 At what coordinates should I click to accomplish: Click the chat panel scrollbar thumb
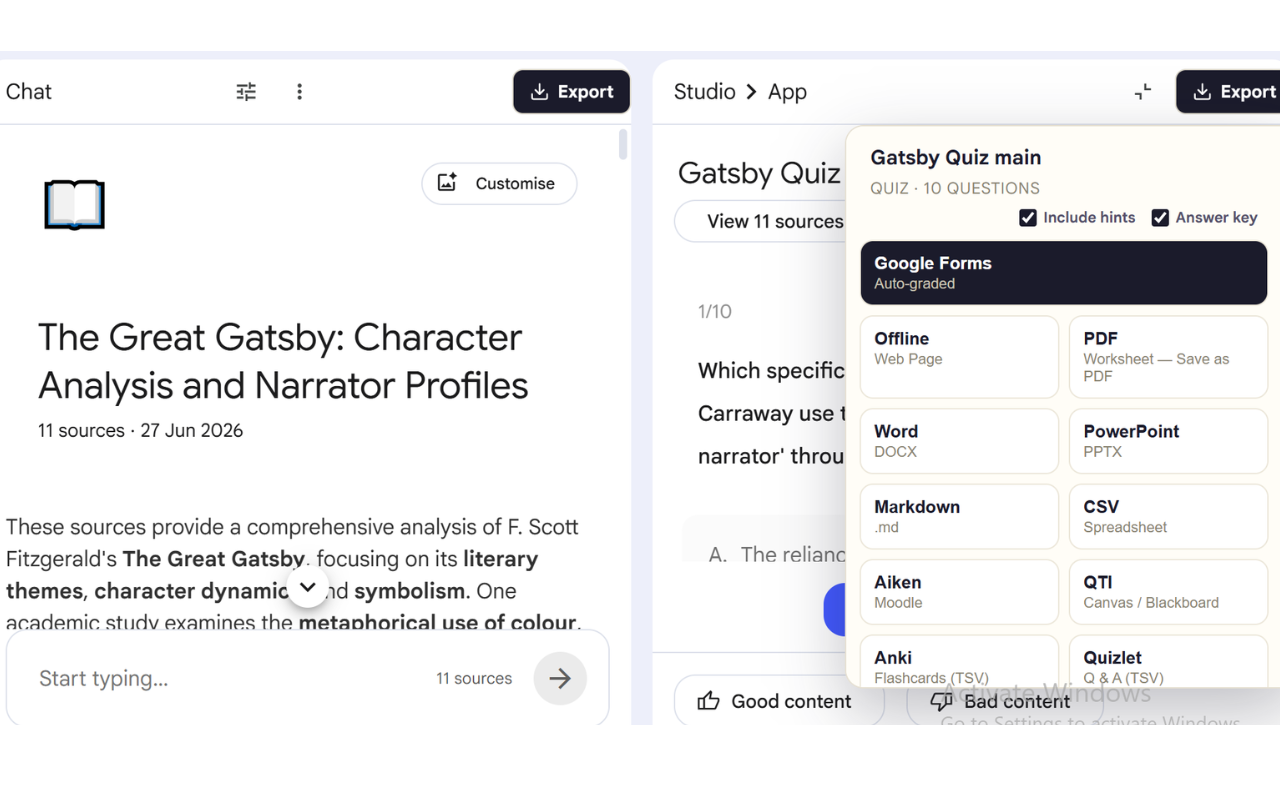click(x=623, y=144)
